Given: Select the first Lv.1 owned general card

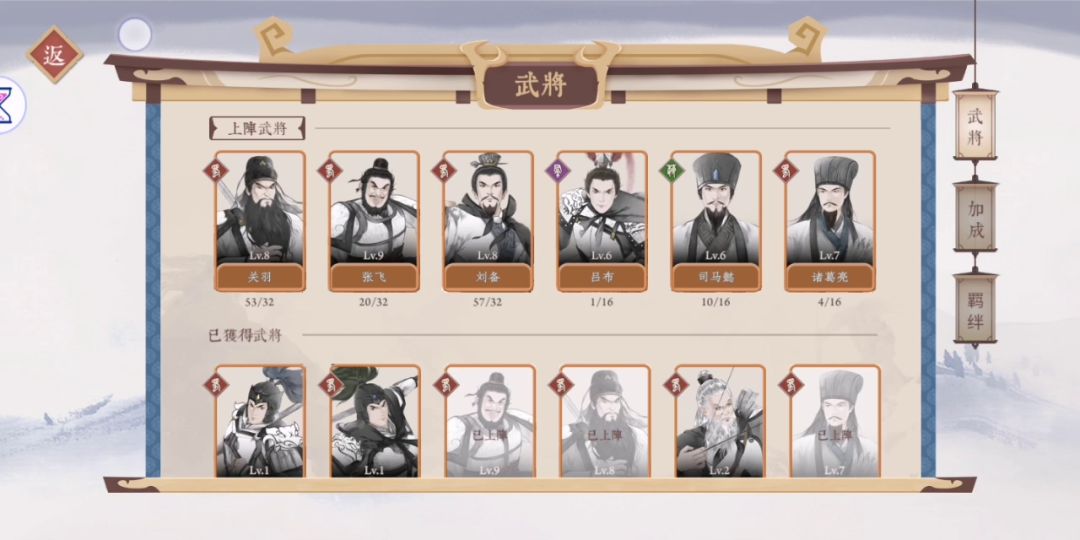Looking at the screenshot, I should click(x=260, y=422).
